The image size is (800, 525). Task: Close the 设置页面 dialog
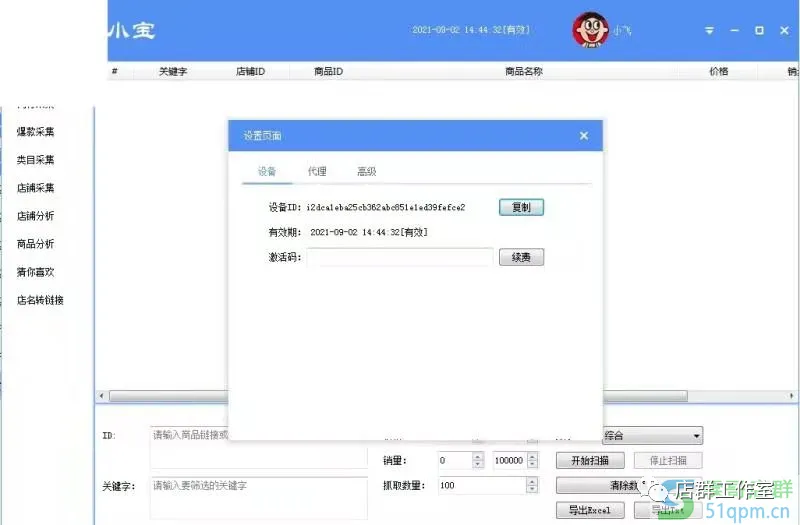pyautogui.click(x=584, y=136)
